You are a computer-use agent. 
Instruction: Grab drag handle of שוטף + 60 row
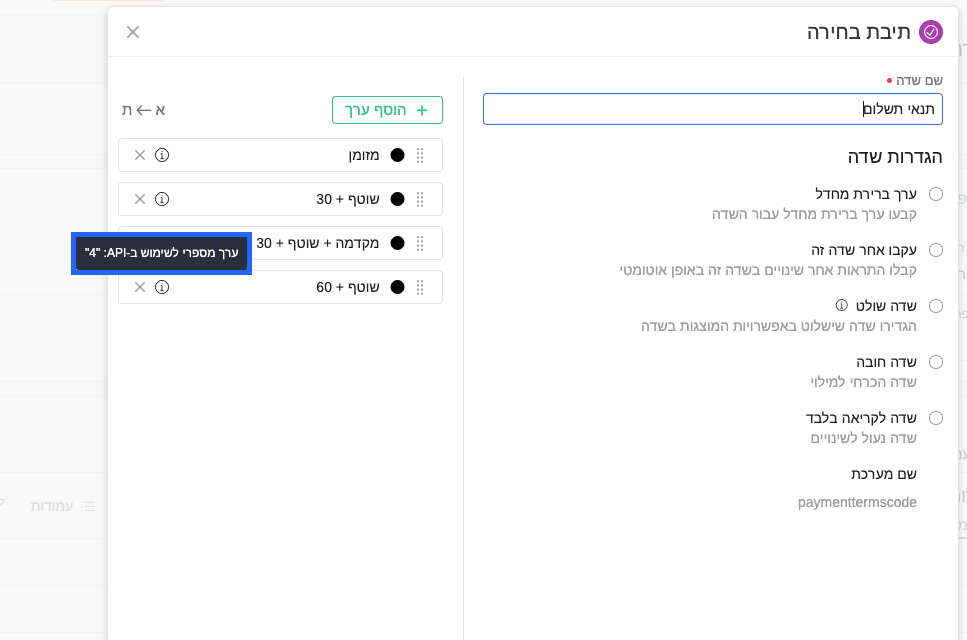point(420,287)
